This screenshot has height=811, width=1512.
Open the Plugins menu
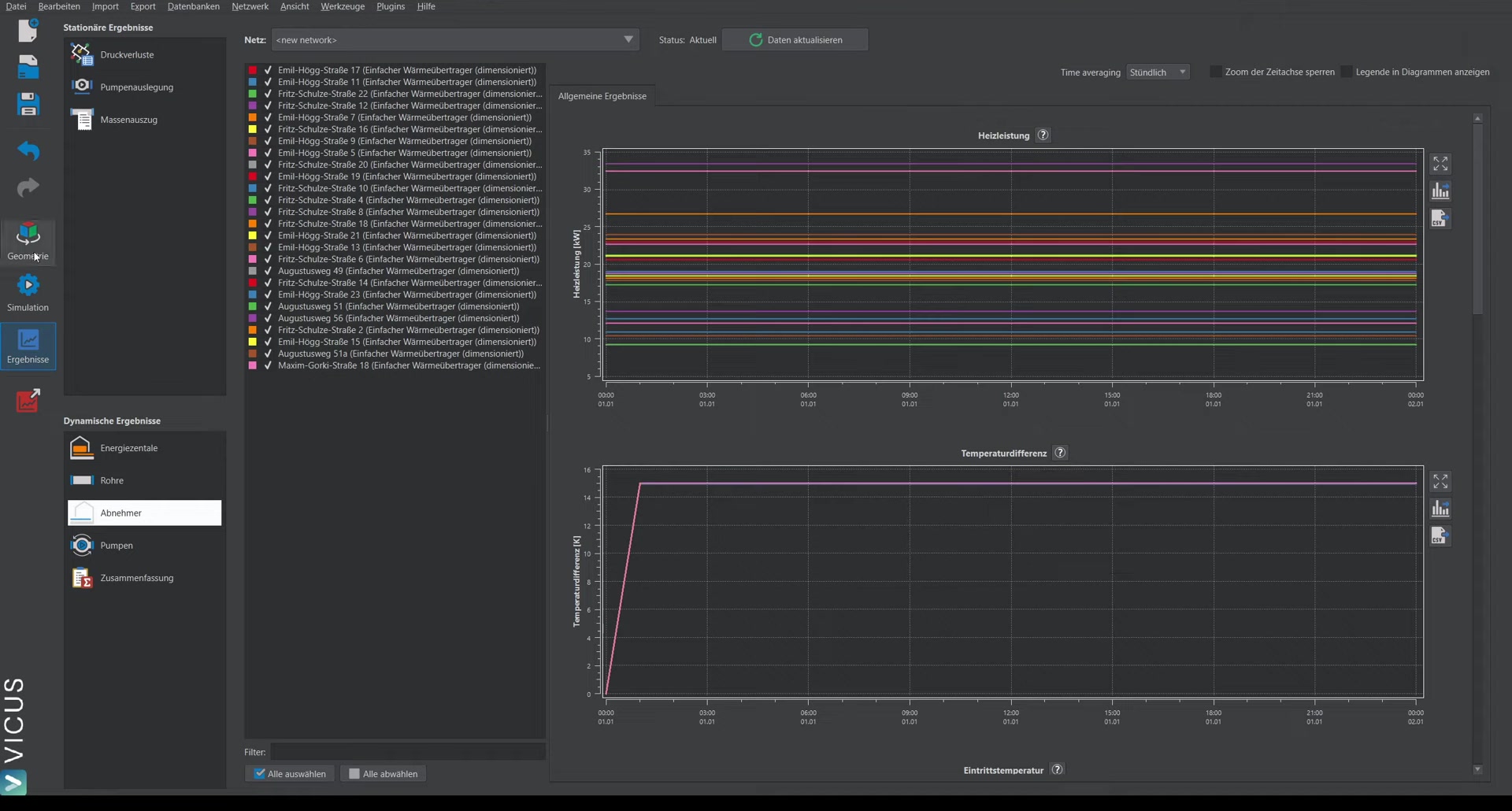click(x=391, y=6)
